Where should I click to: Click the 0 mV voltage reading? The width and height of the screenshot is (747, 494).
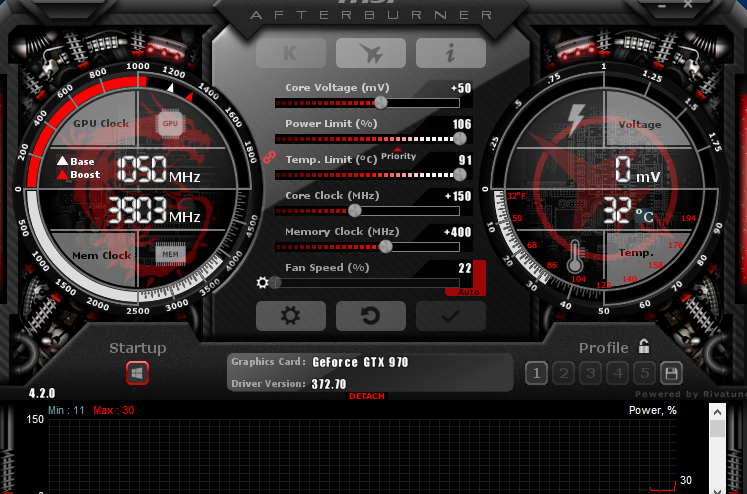click(x=637, y=170)
